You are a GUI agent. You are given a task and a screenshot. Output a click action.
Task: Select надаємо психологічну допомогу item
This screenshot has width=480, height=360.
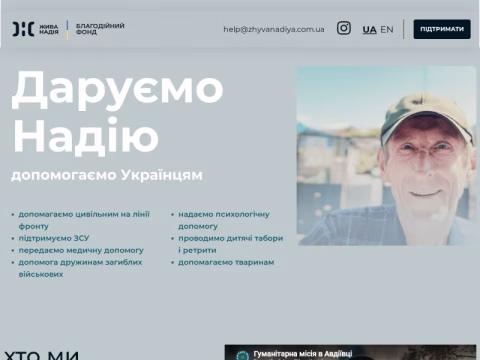click(x=224, y=220)
